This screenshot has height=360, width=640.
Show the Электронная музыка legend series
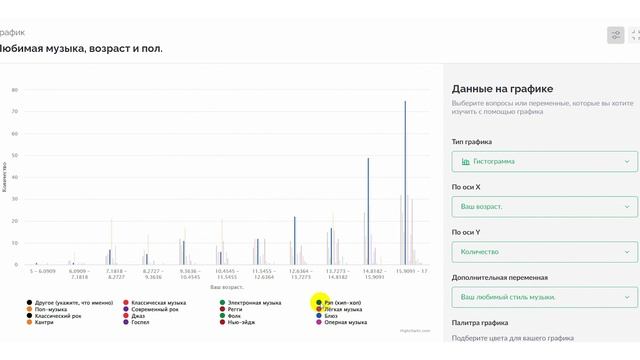[250, 303]
